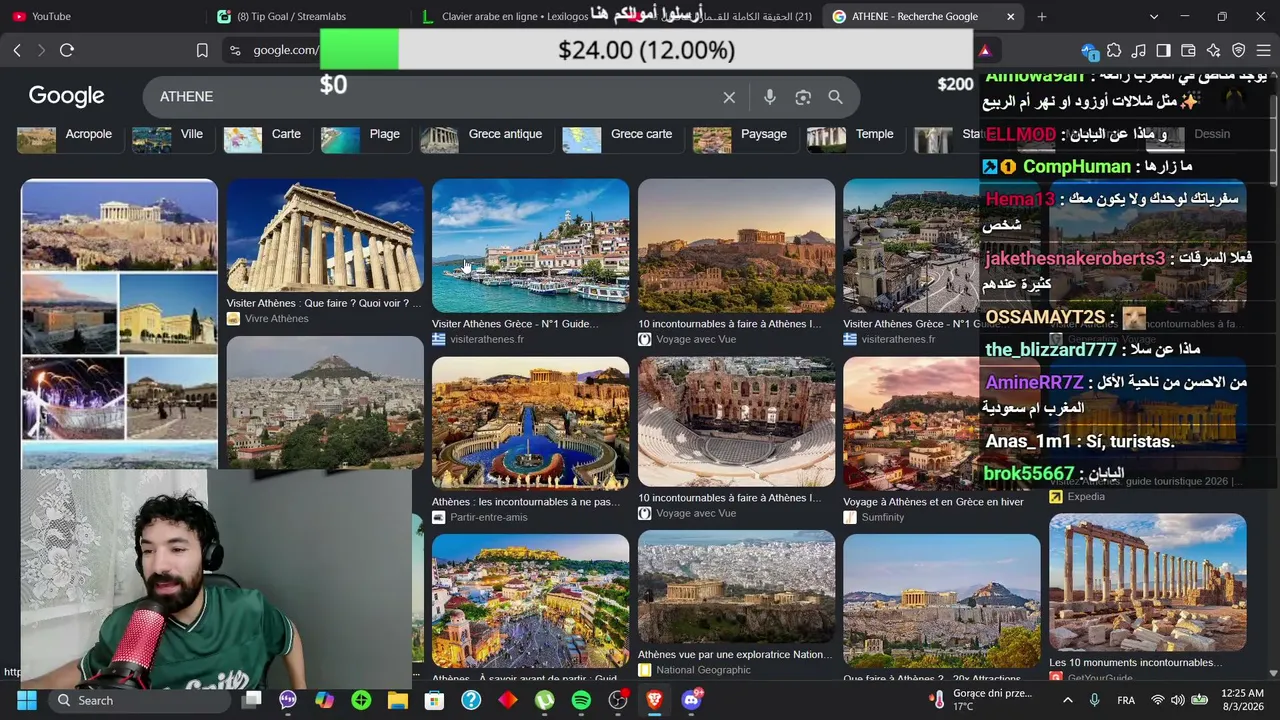Reload the Google results page
Viewport: 1280px width, 720px height.
pos(67,50)
